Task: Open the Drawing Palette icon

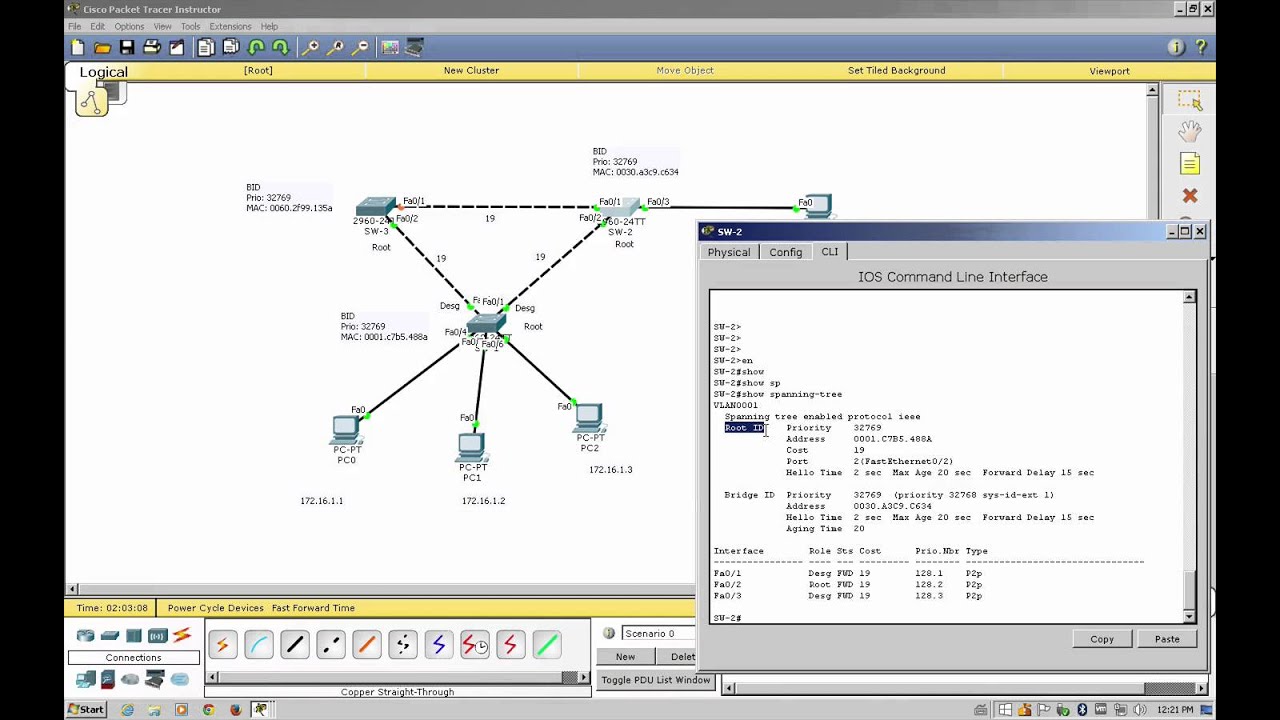Action: pyautogui.click(x=390, y=47)
